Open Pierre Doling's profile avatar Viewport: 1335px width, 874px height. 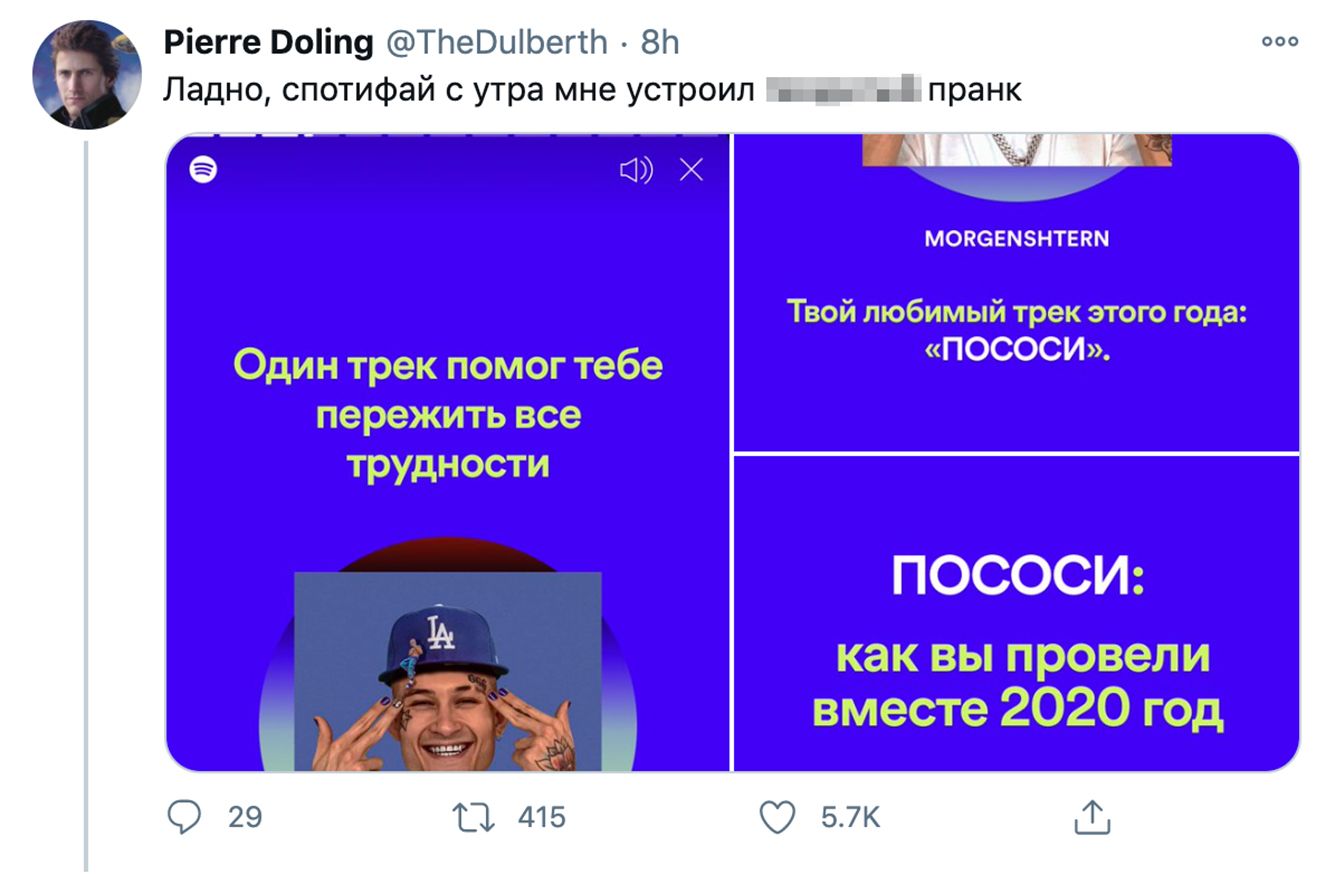click(x=87, y=75)
